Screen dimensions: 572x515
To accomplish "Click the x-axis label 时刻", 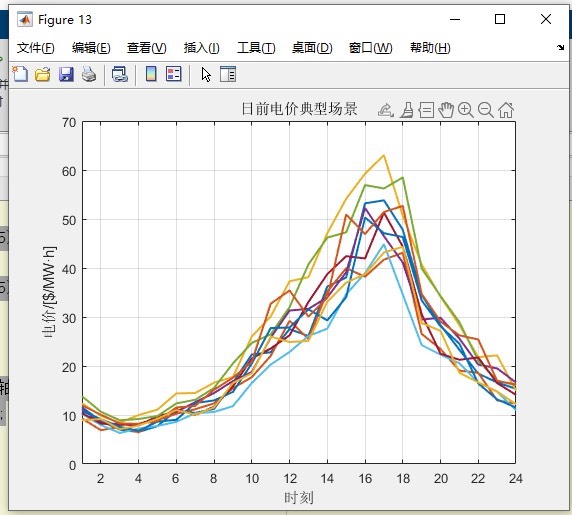I will coord(299,497).
